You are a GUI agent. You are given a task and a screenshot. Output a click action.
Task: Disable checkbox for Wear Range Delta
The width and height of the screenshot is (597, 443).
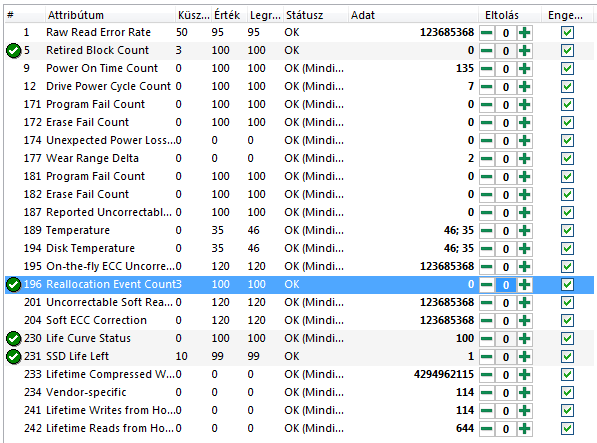point(567,159)
